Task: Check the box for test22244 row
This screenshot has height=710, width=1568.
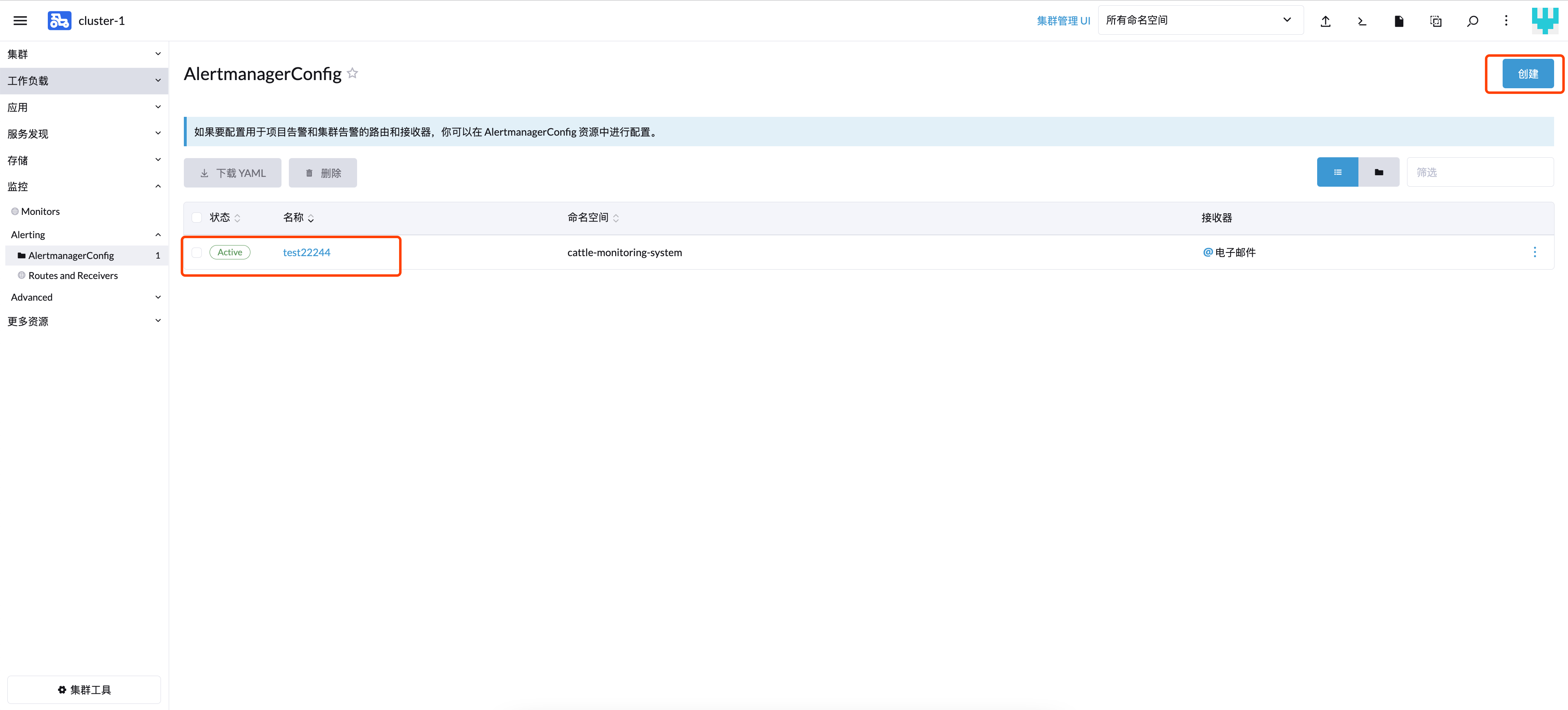Action: (197, 252)
